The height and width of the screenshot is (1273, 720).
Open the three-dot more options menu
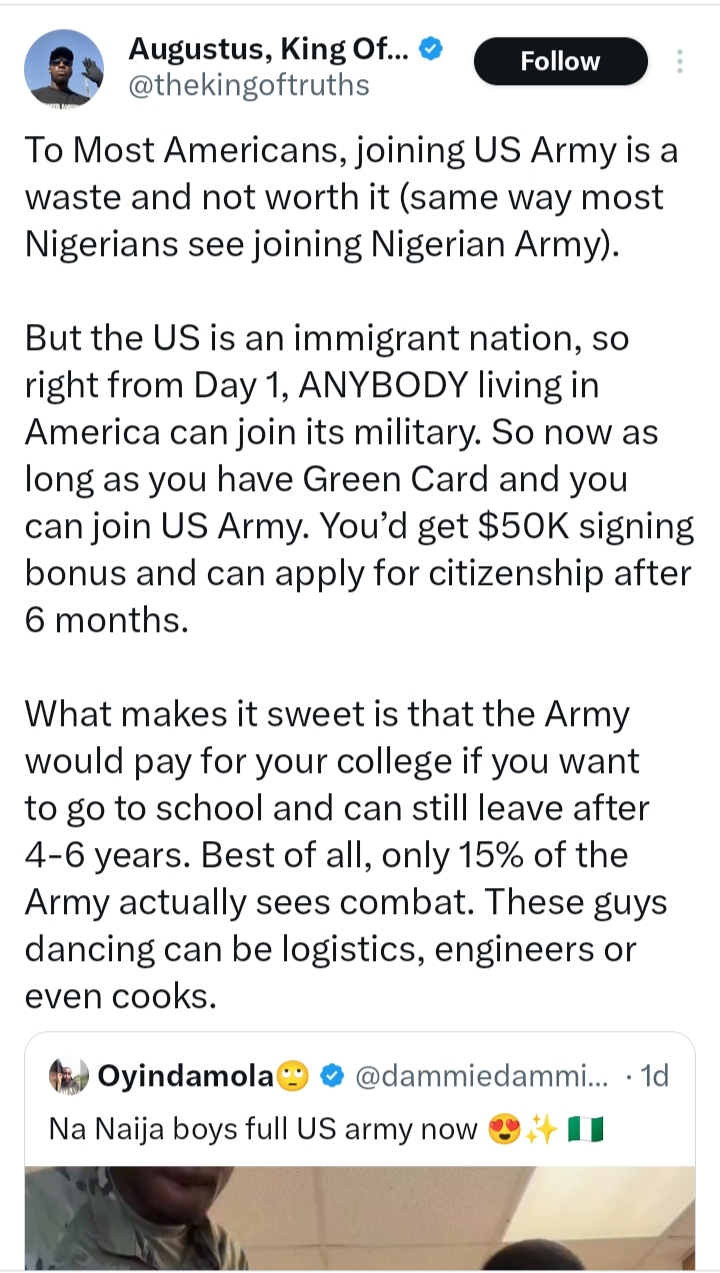coord(680,62)
